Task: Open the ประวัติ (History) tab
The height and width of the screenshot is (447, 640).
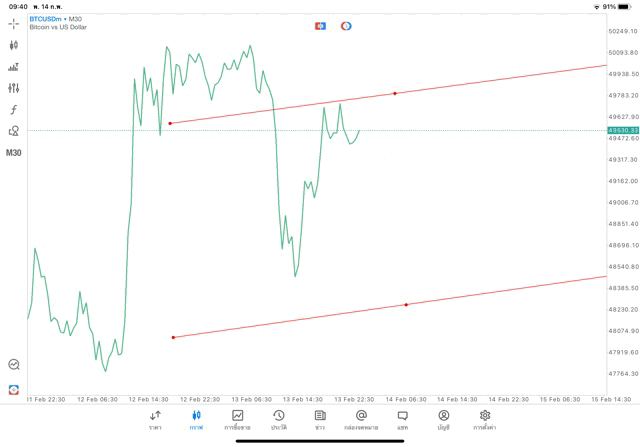Action: 278,420
